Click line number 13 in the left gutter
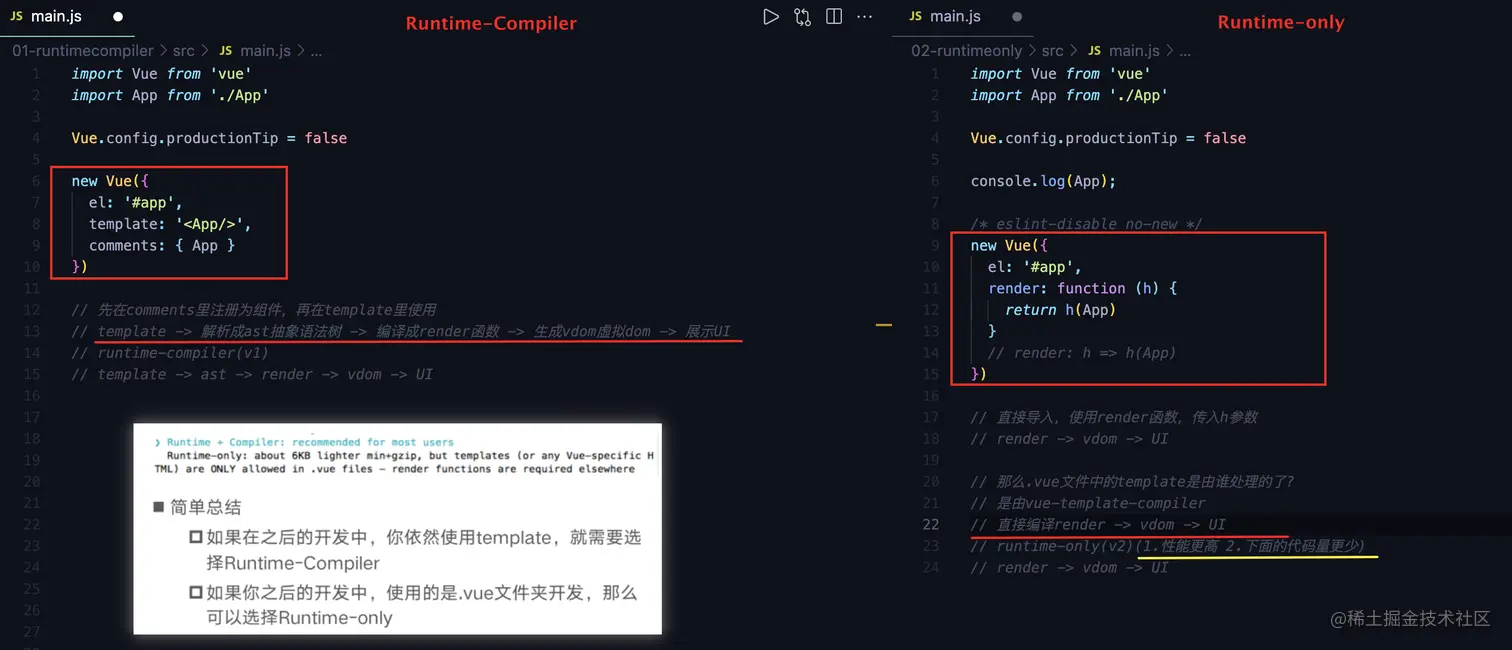 [32, 331]
